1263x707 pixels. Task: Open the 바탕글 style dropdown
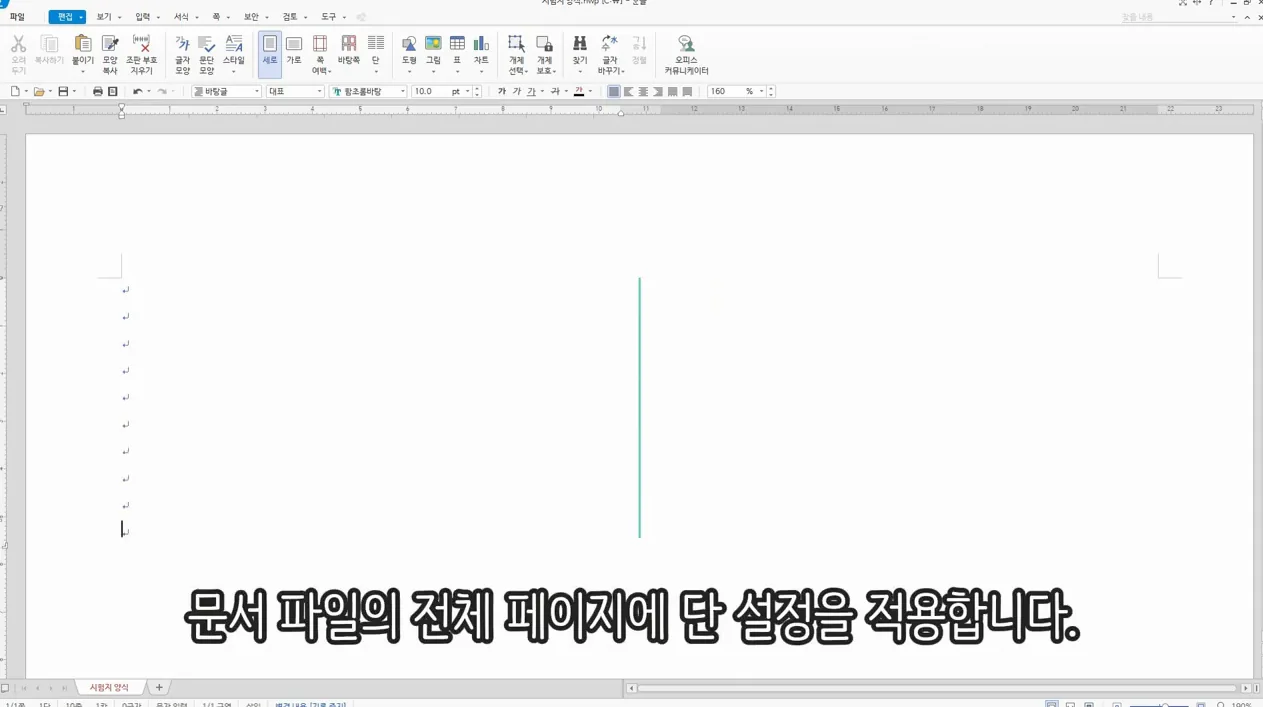click(257, 91)
